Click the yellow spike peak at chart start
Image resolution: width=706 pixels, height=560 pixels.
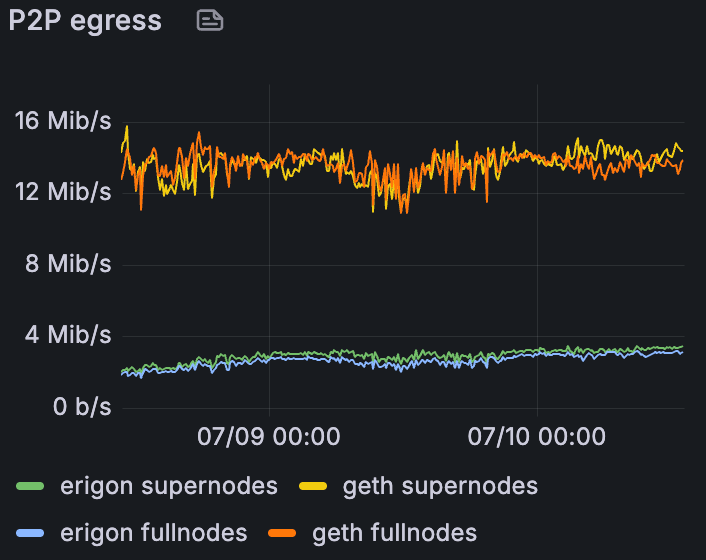(127, 128)
